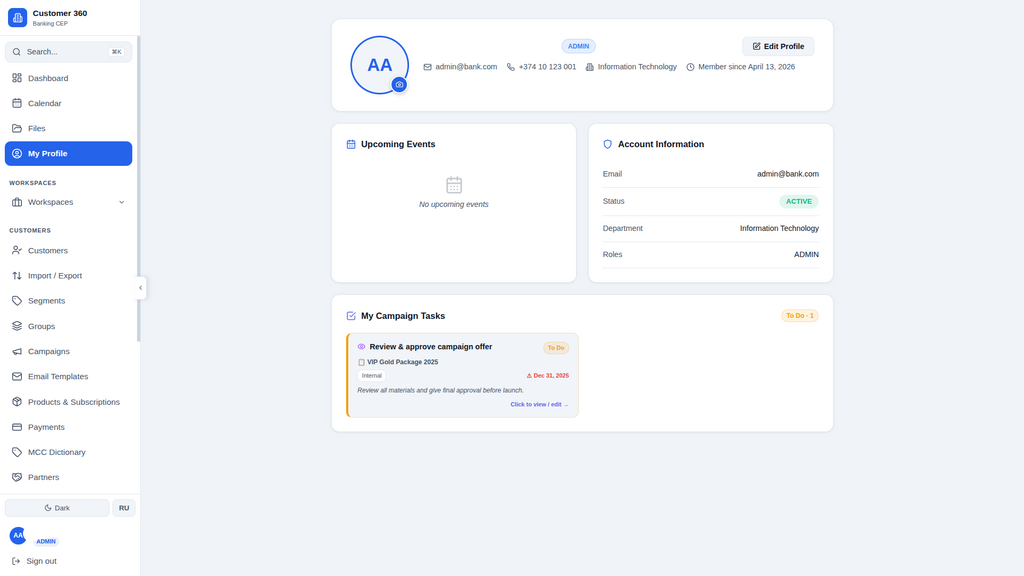This screenshot has height=576, width=1024.
Task: Click the Customer 360 logo icon
Action: (x=18, y=18)
